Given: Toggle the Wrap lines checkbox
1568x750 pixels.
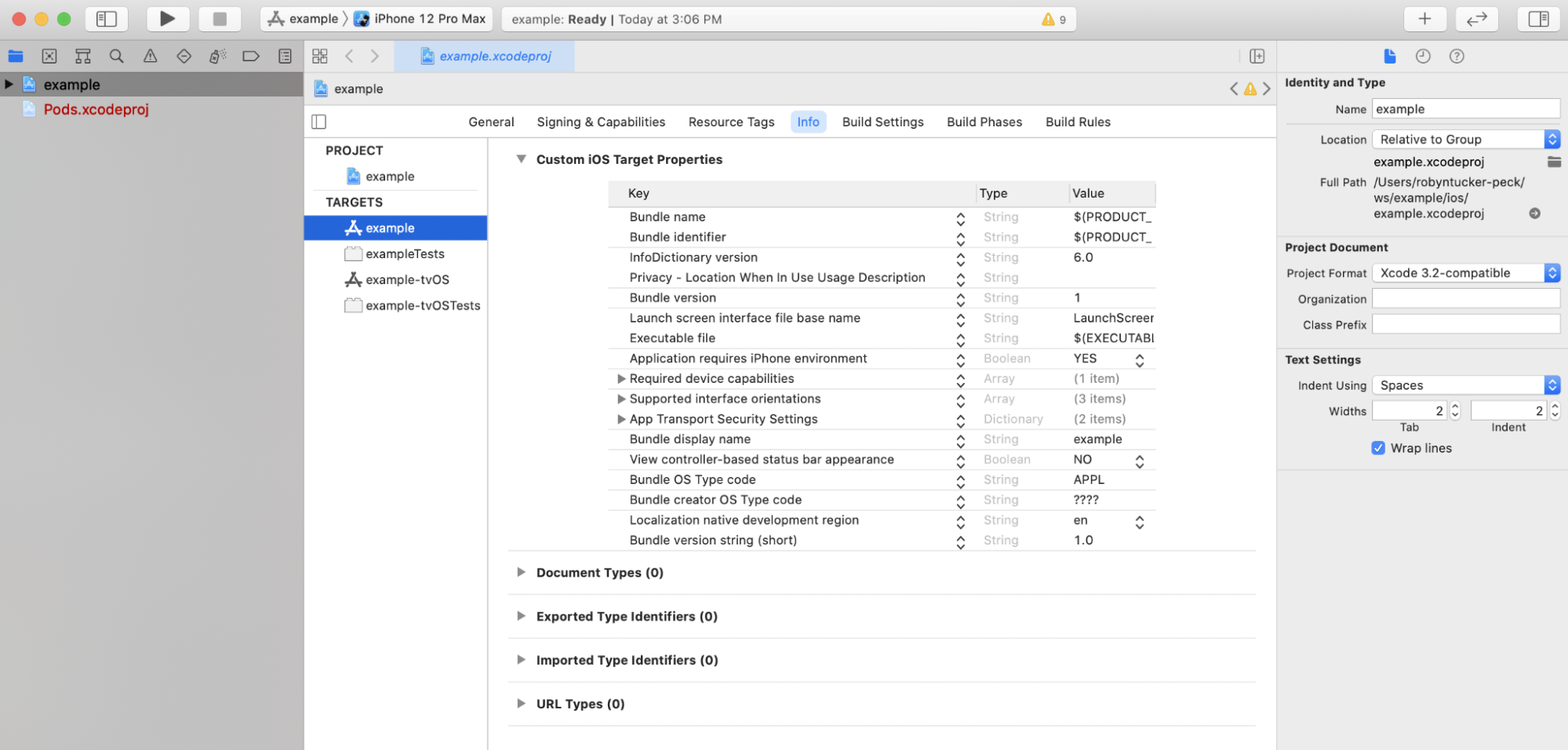Looking at the screenshot, I should tap(1378, 448).
